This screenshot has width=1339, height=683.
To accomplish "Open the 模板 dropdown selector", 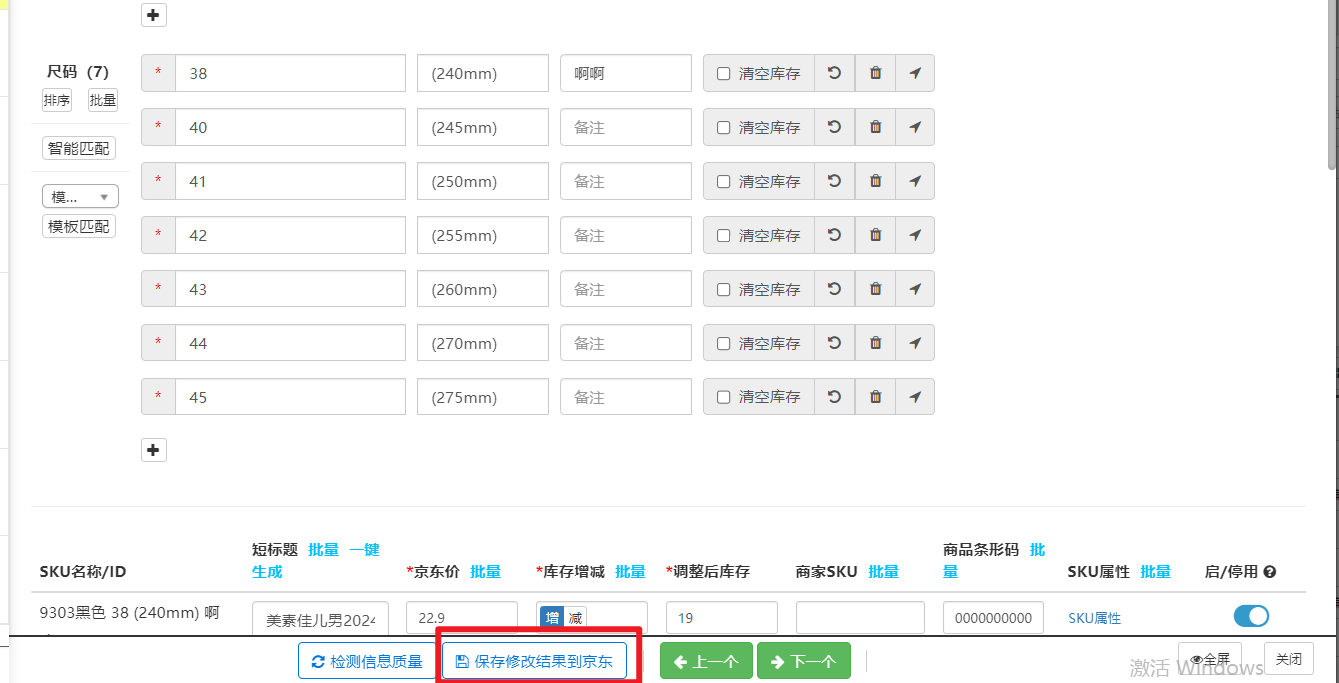I will pos(80,197).
